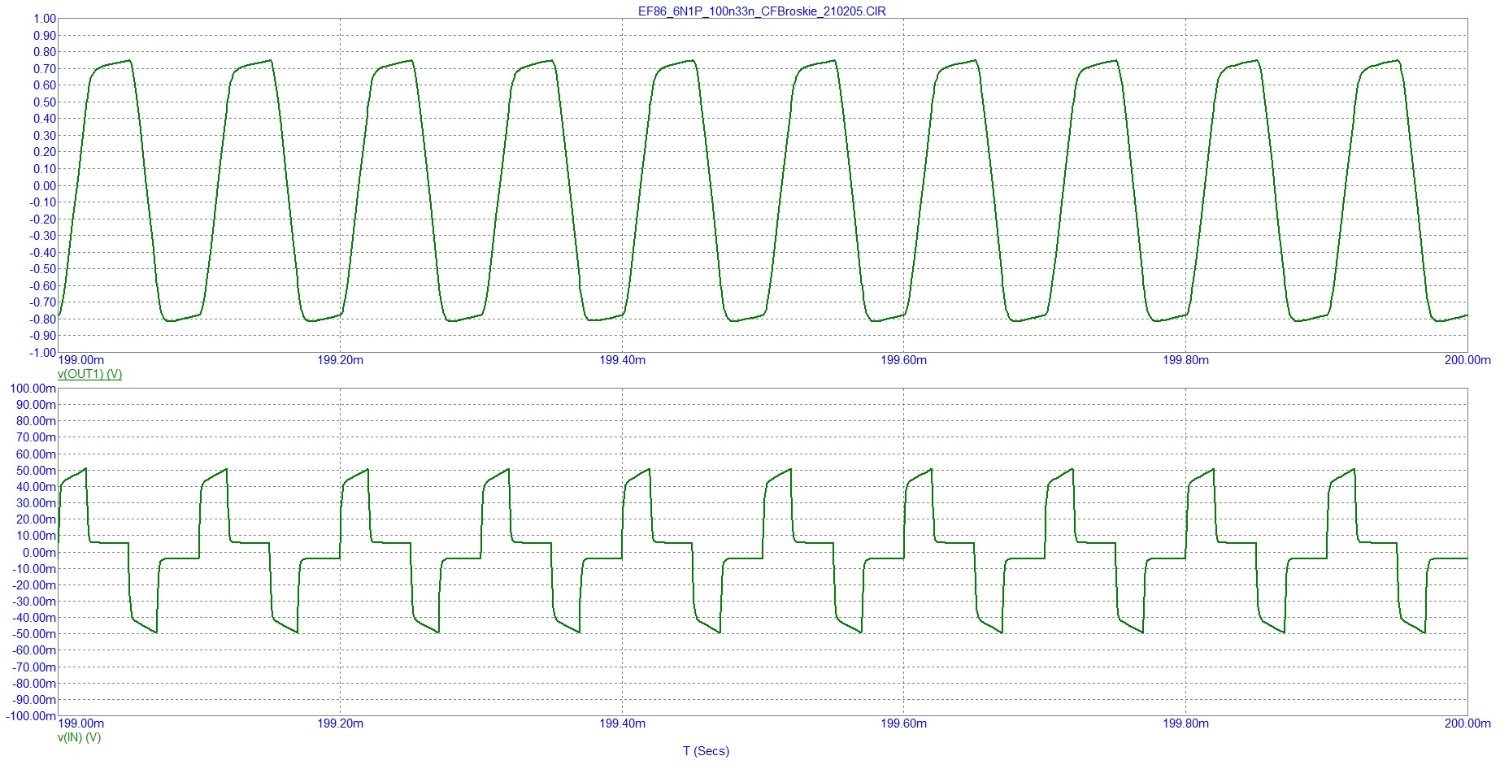Click the -1.00 y-axis tick label
Screen dimensions: 1500x769
click(x=42, y=353)
